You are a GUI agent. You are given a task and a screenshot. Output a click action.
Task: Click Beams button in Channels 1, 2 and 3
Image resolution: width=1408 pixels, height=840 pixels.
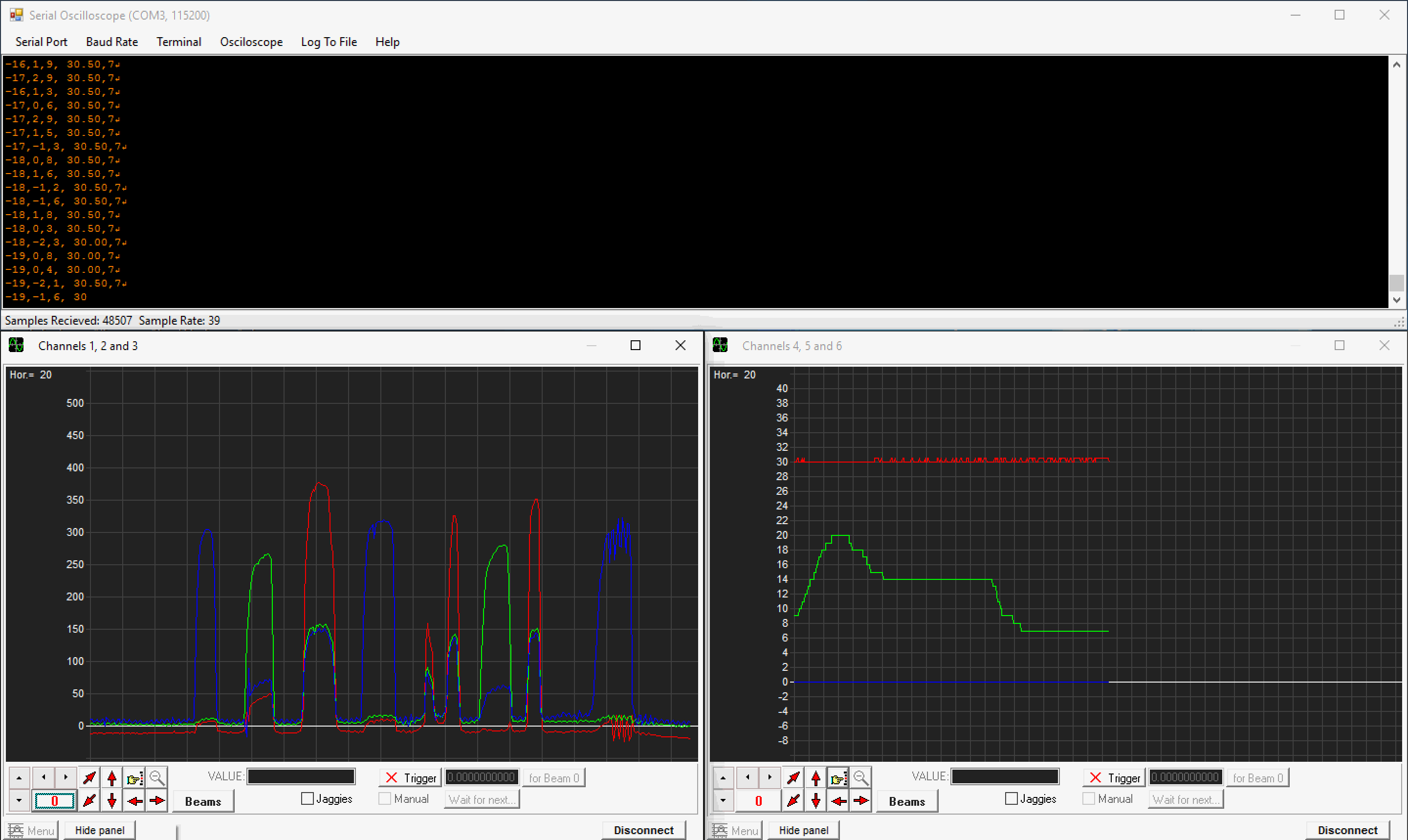(x=202, y=801)
